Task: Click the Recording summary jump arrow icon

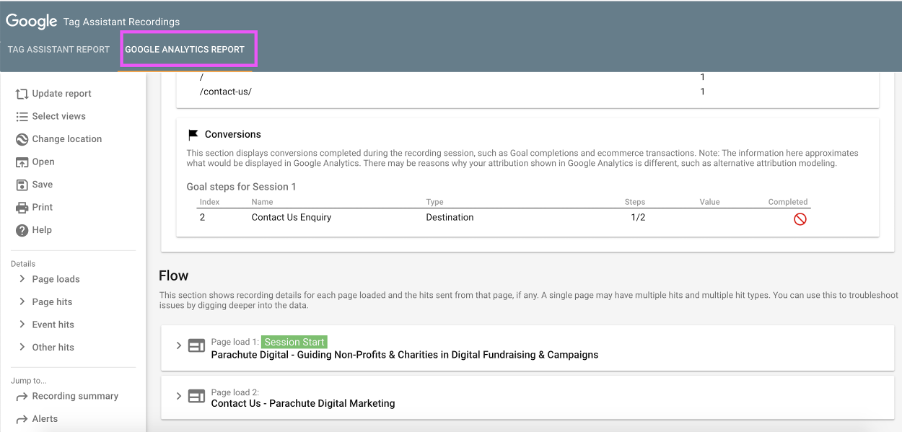Action: (22, 396)
